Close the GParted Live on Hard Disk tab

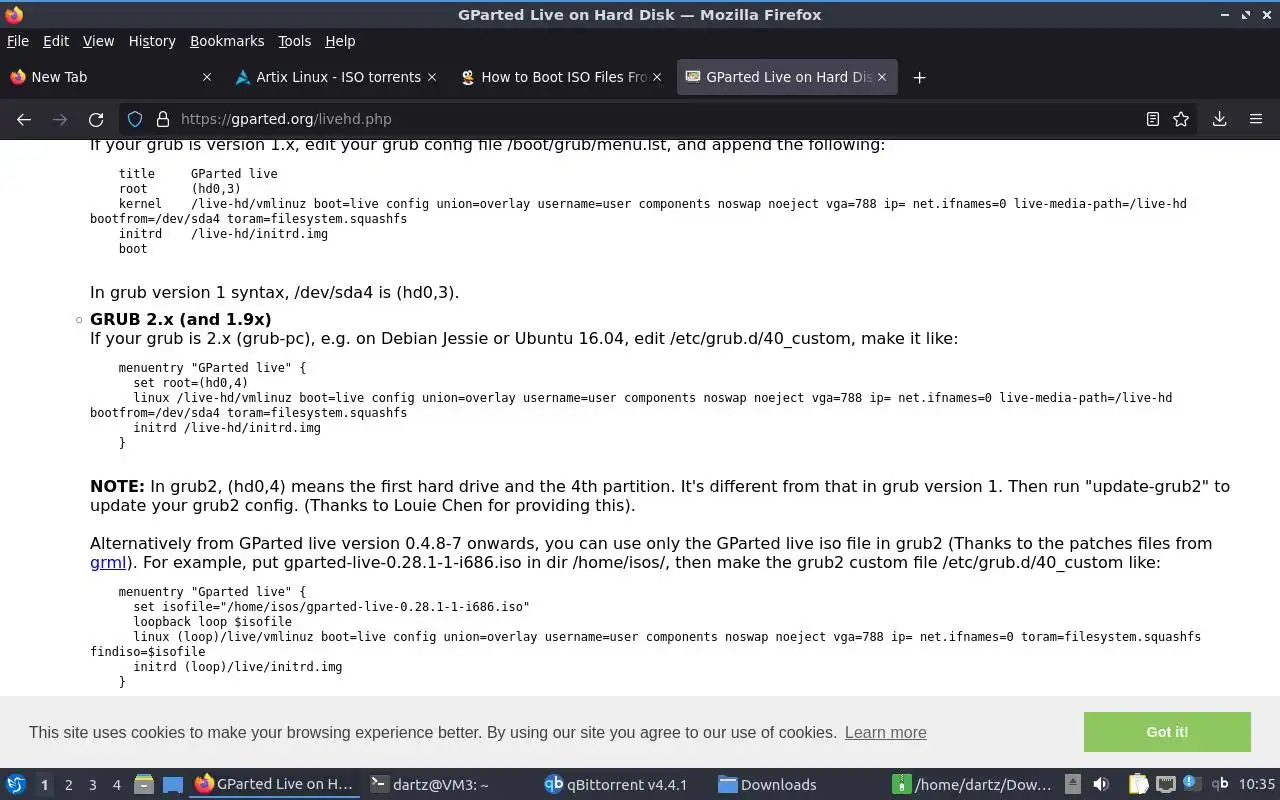pyautogui.click(x=882, y=77)
